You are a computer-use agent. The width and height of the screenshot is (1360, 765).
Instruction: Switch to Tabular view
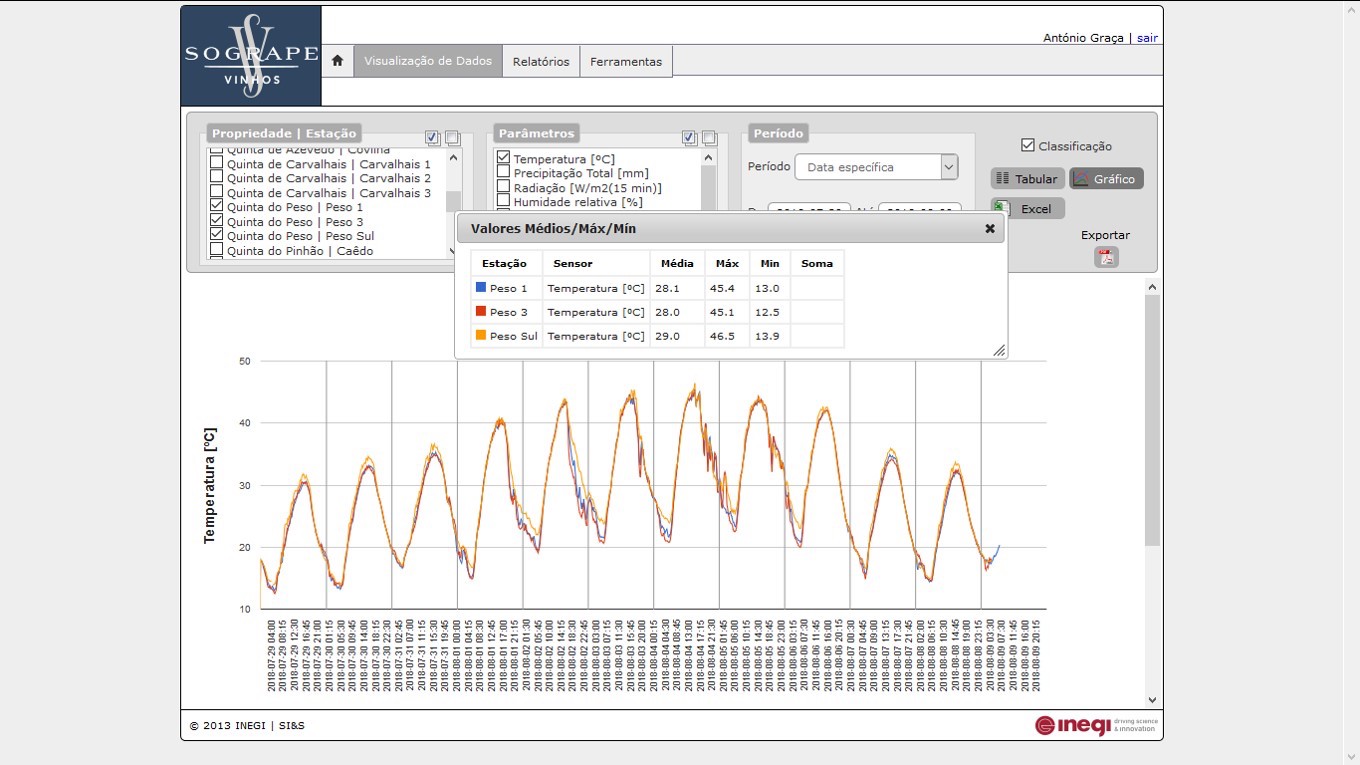[x=1027, y=179]
